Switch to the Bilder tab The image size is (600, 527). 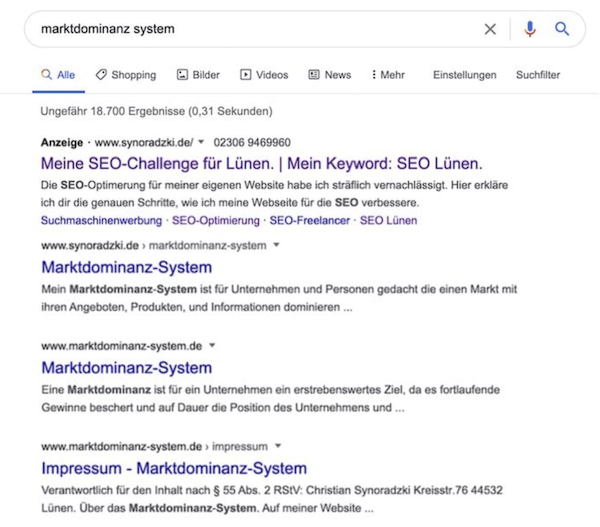(x=198, y=75)
